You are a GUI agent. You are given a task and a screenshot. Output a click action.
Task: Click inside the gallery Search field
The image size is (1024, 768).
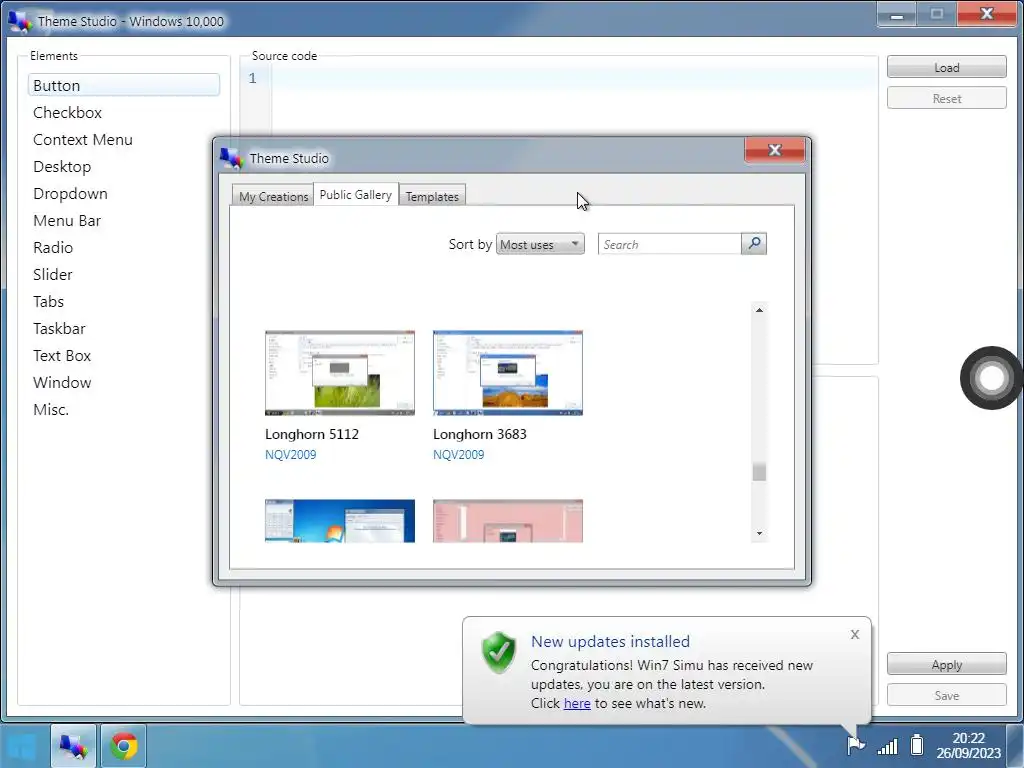(669, 244)
